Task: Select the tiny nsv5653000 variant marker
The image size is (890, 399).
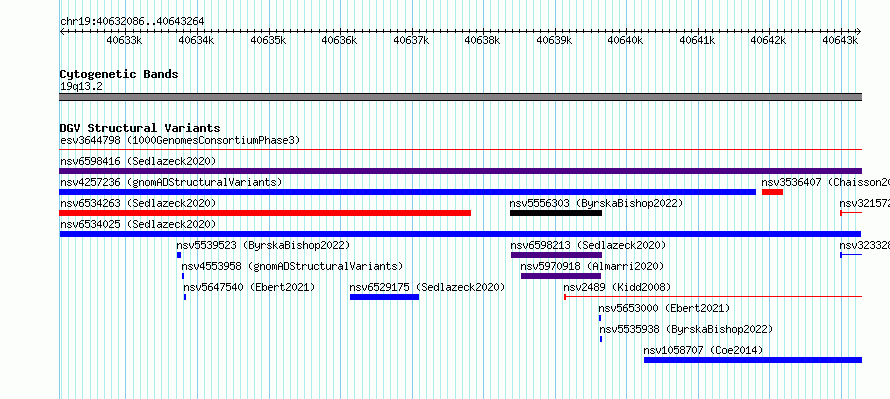Action: point(599,318)
